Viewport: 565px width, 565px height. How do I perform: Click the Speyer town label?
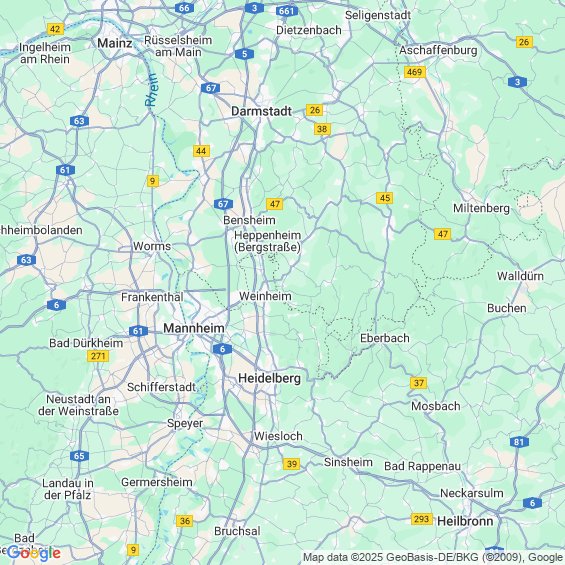(185, 423)
